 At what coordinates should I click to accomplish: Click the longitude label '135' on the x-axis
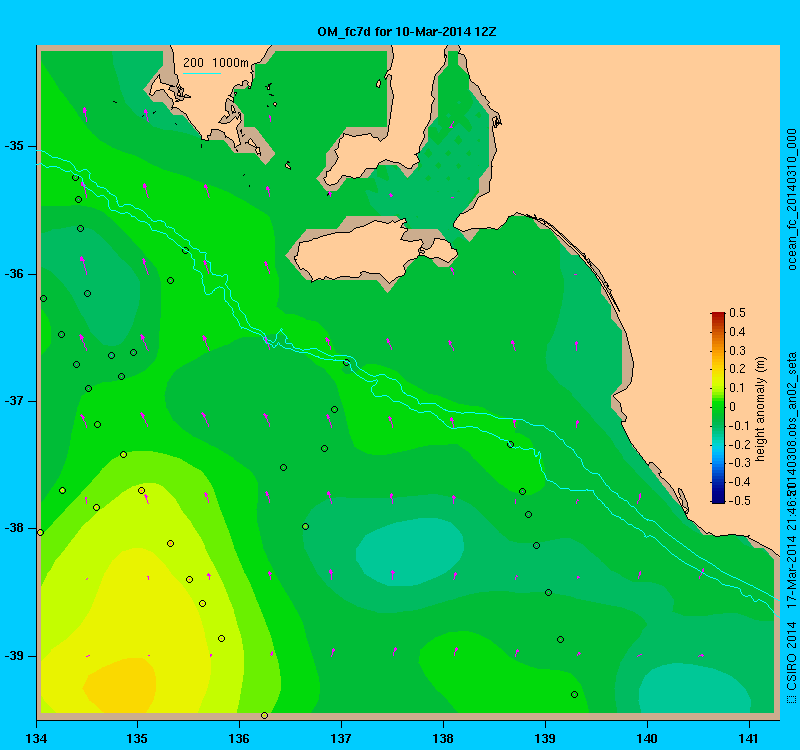click(137, 739)
